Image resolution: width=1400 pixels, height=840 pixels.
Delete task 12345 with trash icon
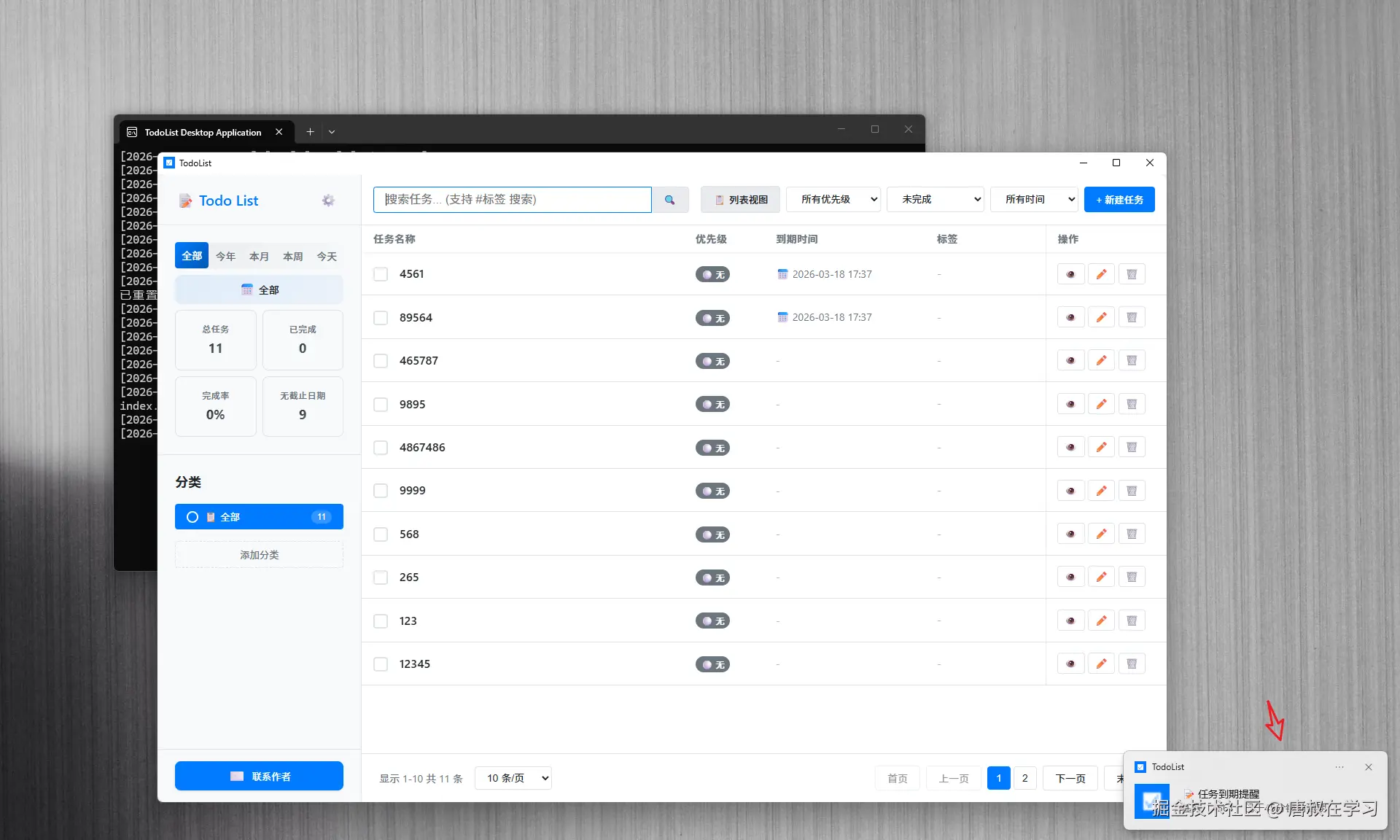coord(1132,664)
